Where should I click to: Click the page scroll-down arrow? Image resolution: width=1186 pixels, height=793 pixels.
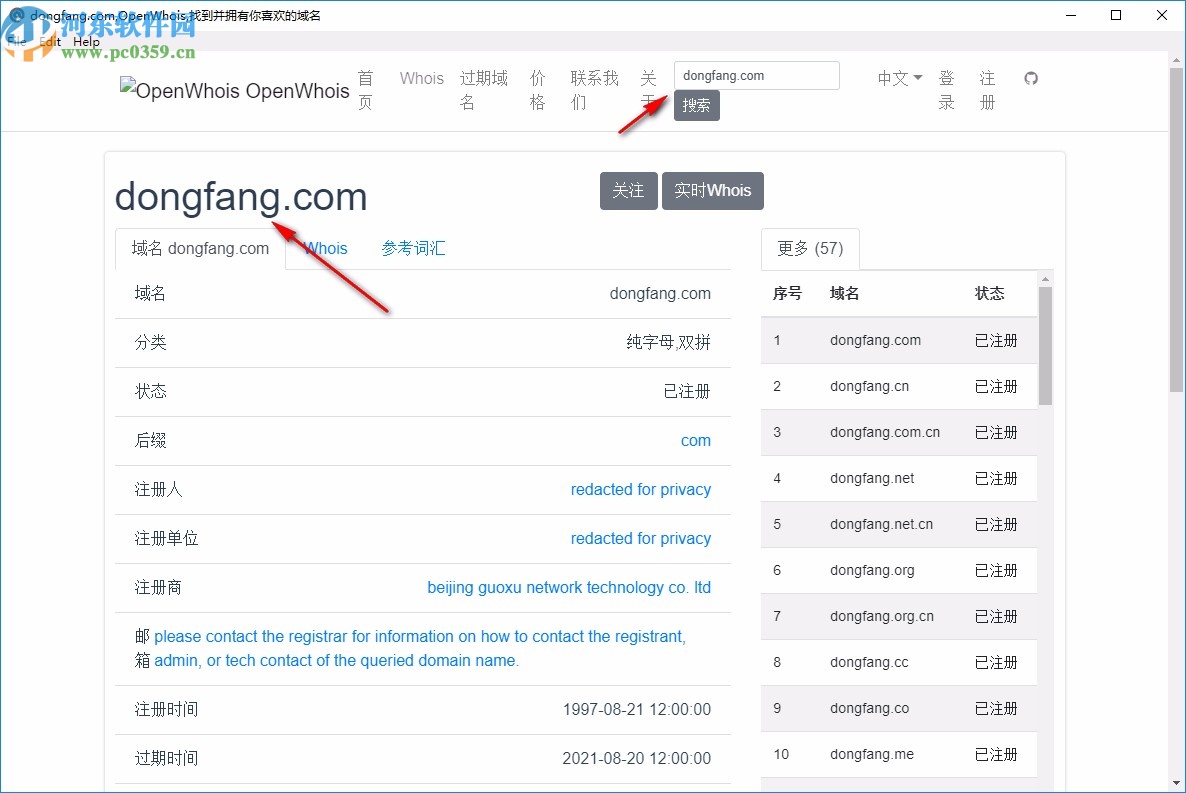[x=1176, y=784]
